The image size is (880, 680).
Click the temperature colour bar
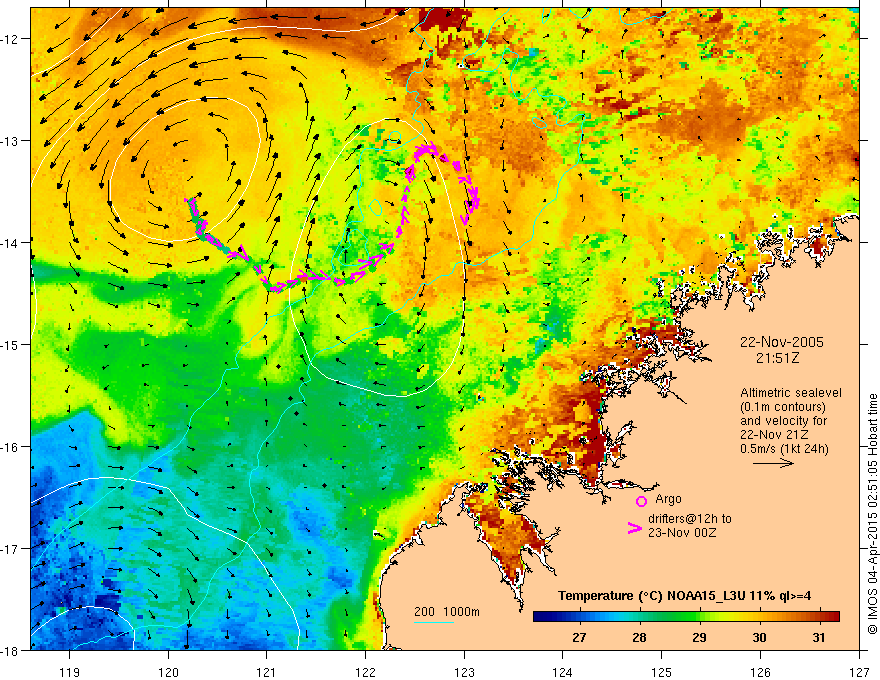pyautogui.click(x=686, y=617)
